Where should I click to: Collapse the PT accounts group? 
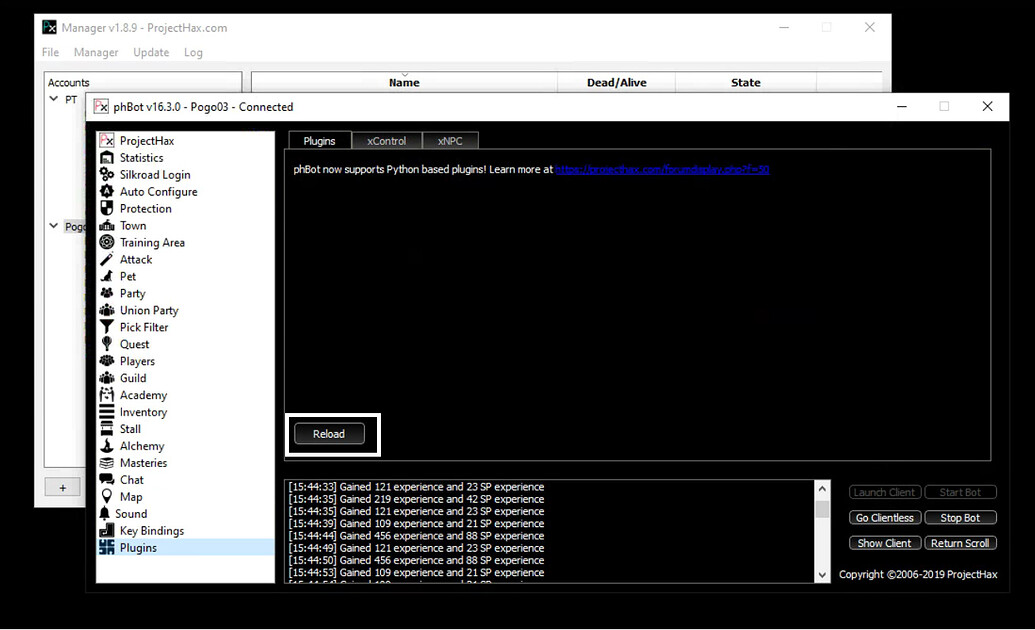point(53,99)
